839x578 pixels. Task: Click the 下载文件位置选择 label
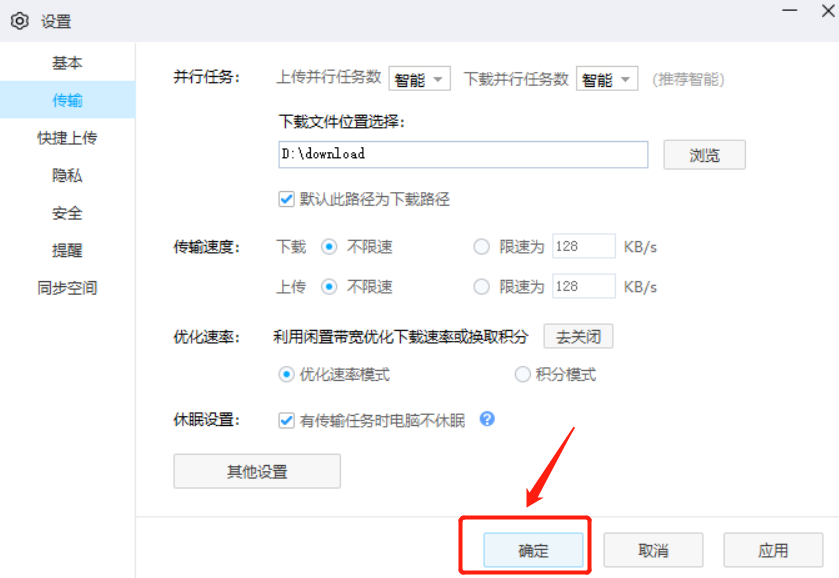(x=342, y=121)
